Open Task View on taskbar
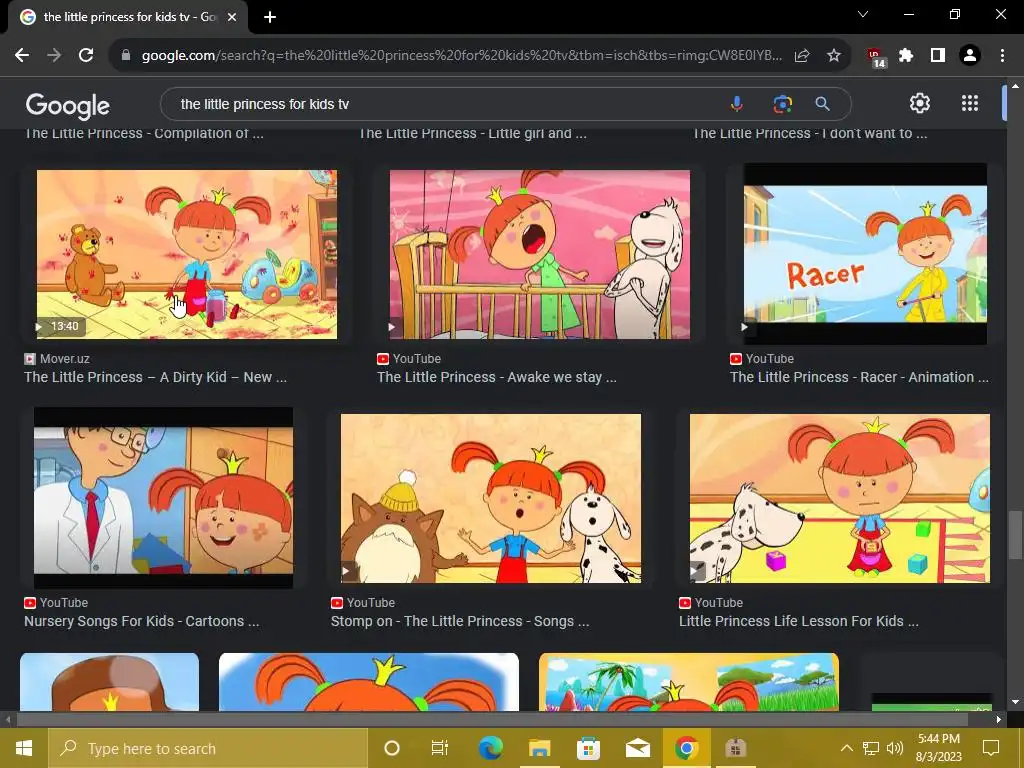Viewport: 1024px width, 768px height. point(440,748)
